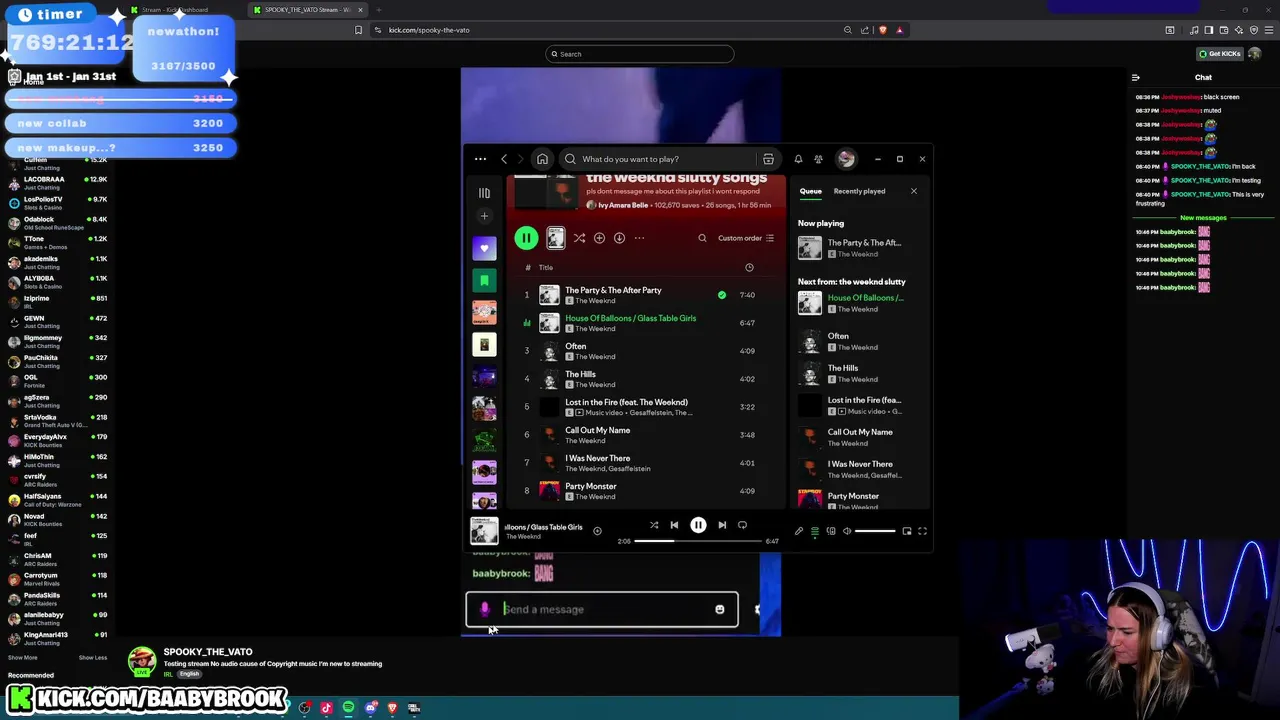1280x720 pixels.
Task: Toggle the queue view icon
Action: (x=815, y=531)
